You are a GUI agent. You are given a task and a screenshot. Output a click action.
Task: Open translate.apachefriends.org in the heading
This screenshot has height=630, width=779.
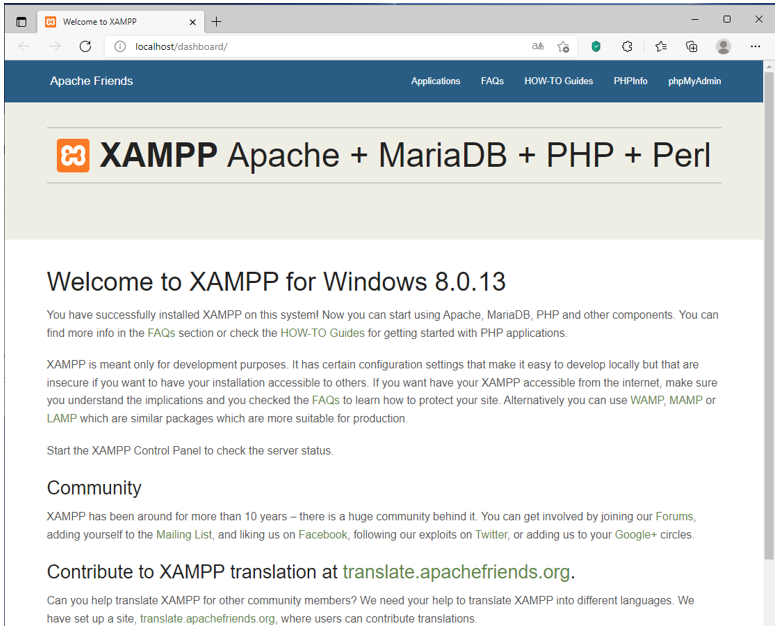(x=456, y=572)
